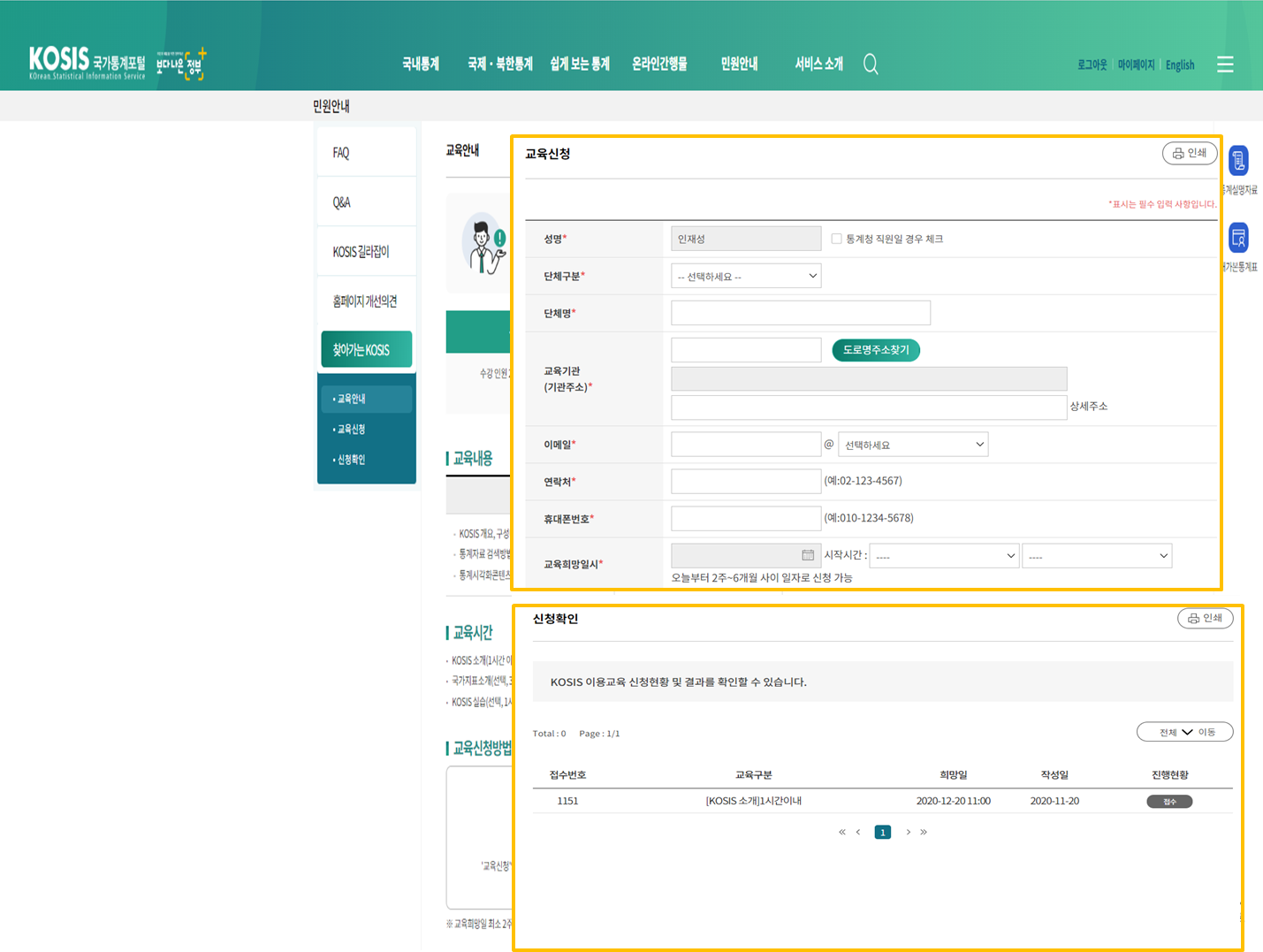
Task: Click the 통계설명자료 blue side icon
Action: 1239,161
